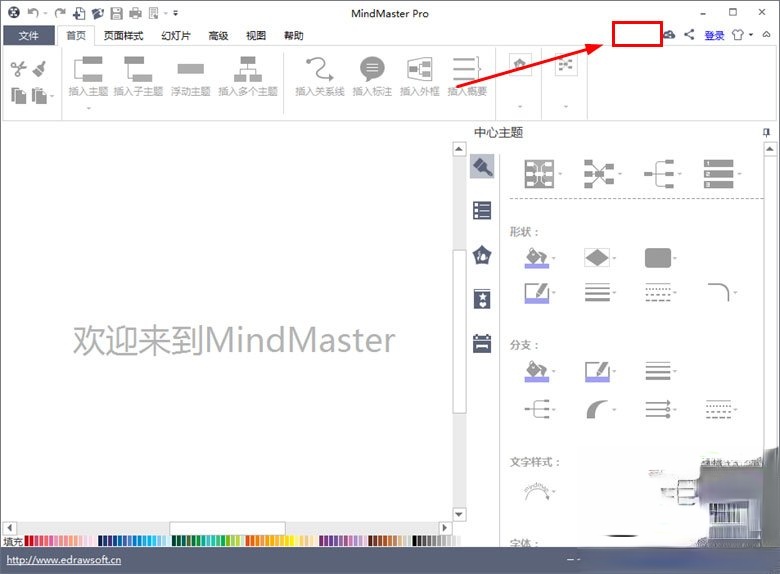The width and height of the screenshot is (780, 574).
Task: Select the format painter brush
Action: (40, 69)
